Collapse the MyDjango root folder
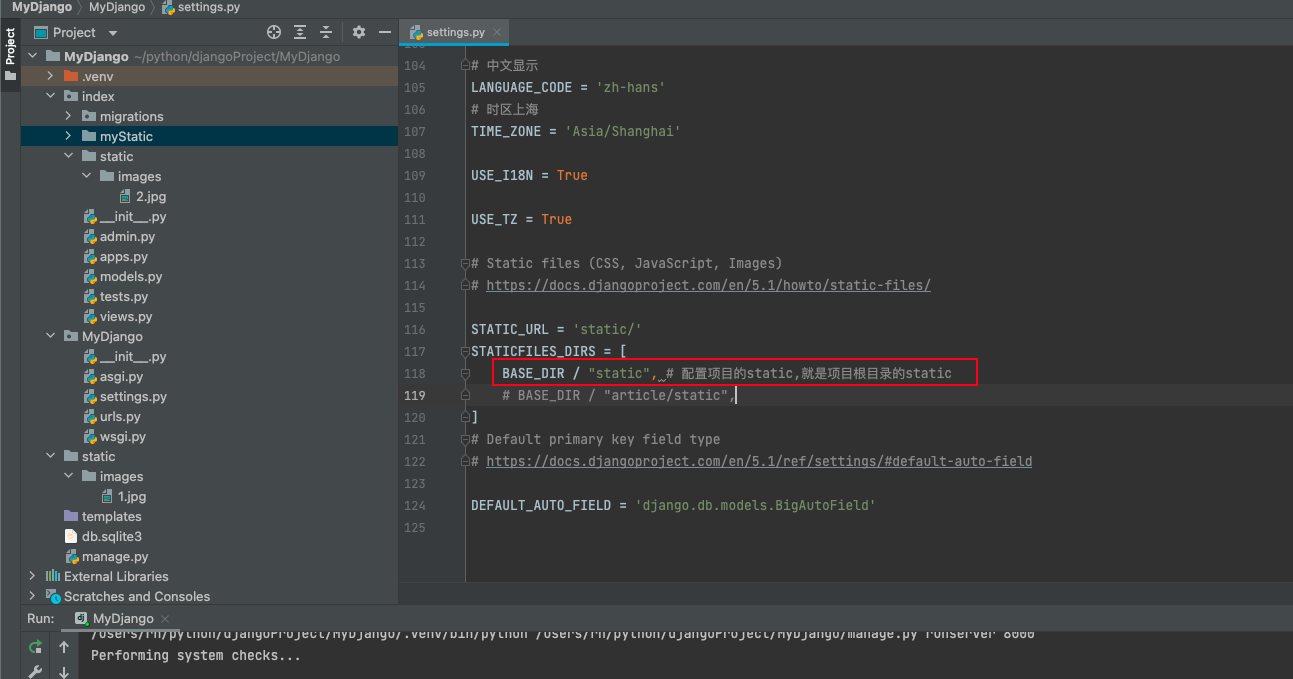Viewport: 1293px width, 679px height. coord(33,56)
